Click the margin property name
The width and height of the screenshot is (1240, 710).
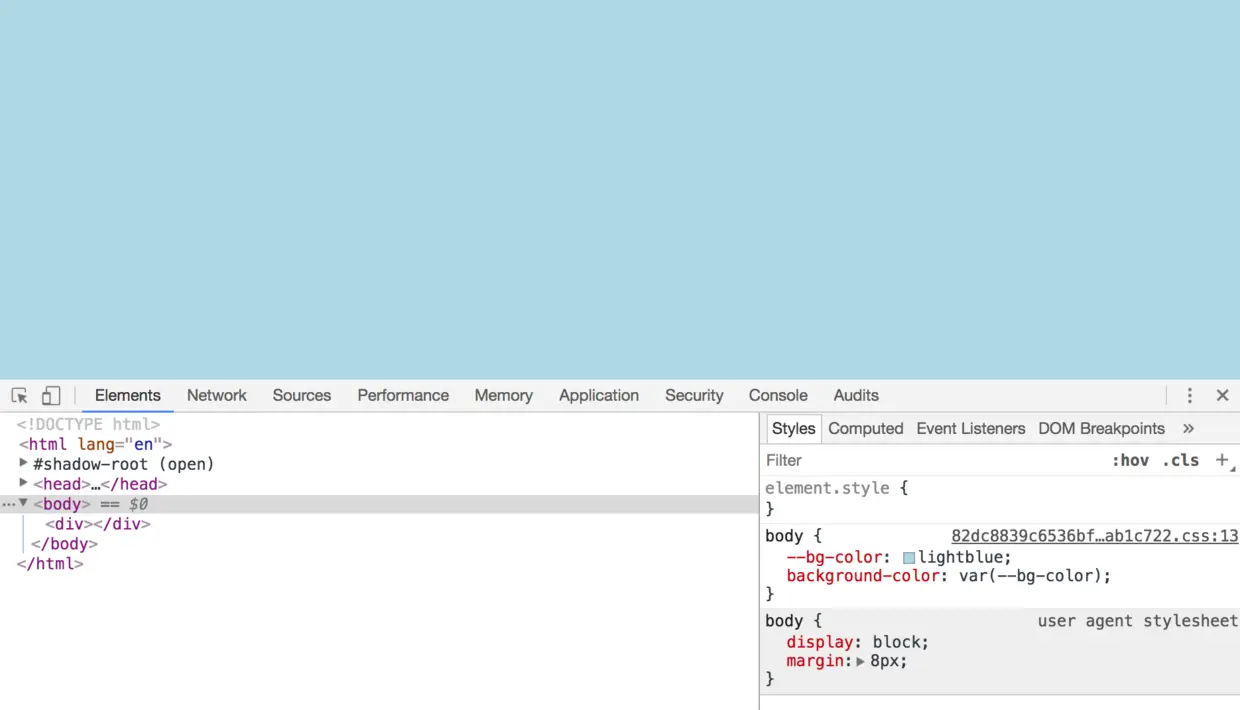[x=814, y=661]
